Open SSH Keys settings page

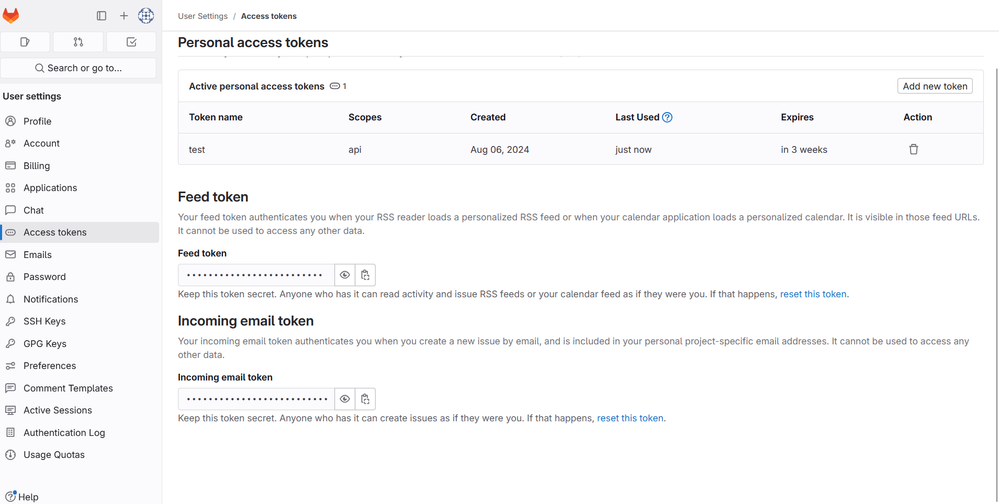point(44,321)
